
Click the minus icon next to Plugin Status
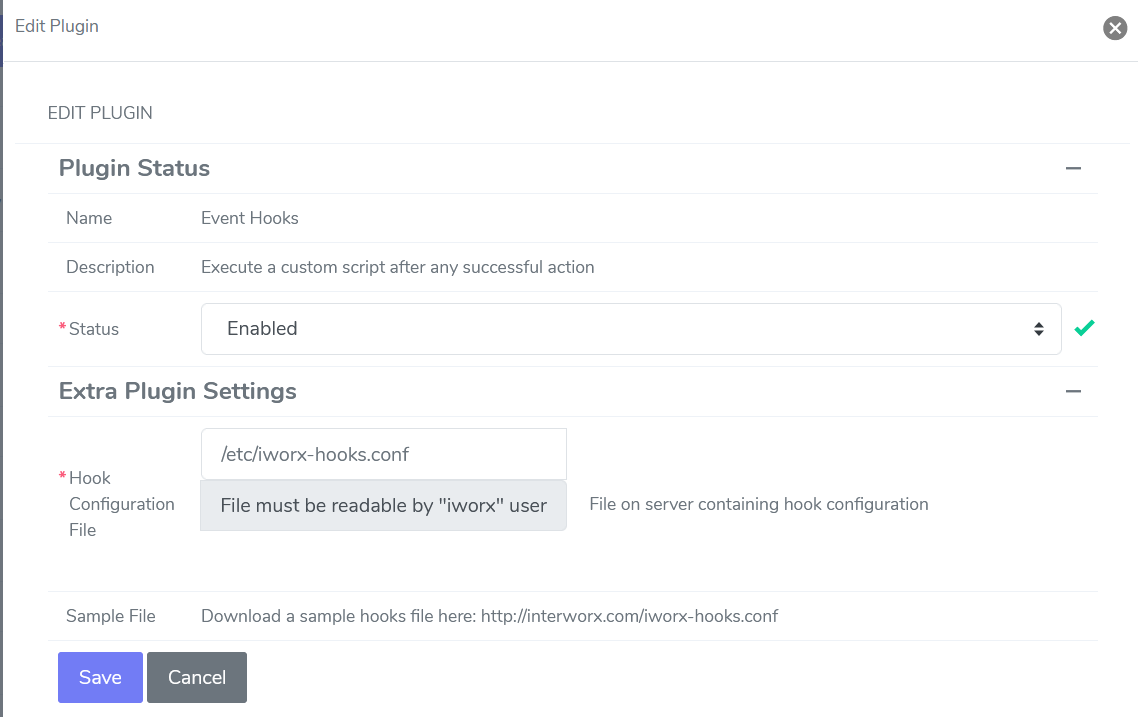click(x=1073, y=169)
